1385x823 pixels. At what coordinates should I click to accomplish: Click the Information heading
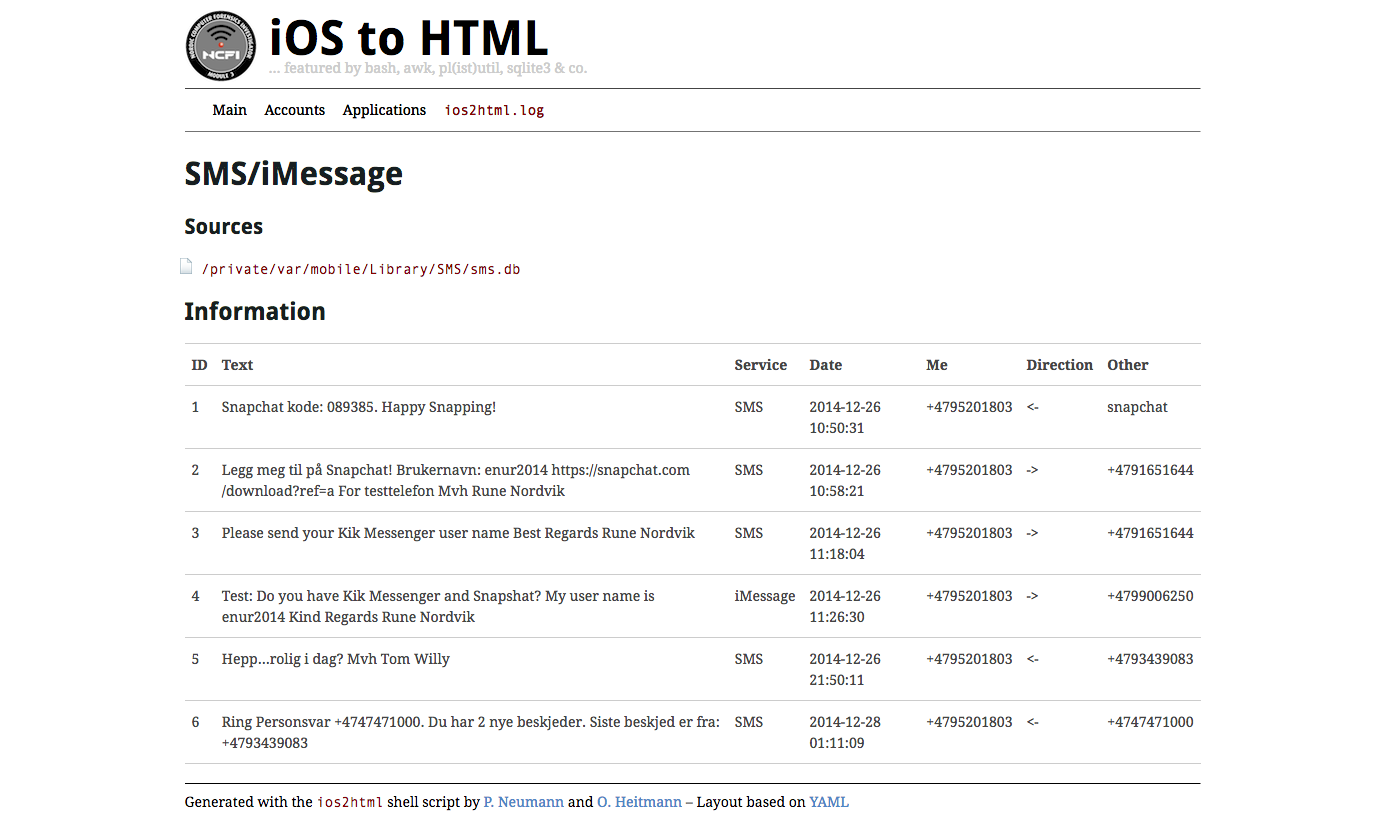click(255, 312)
